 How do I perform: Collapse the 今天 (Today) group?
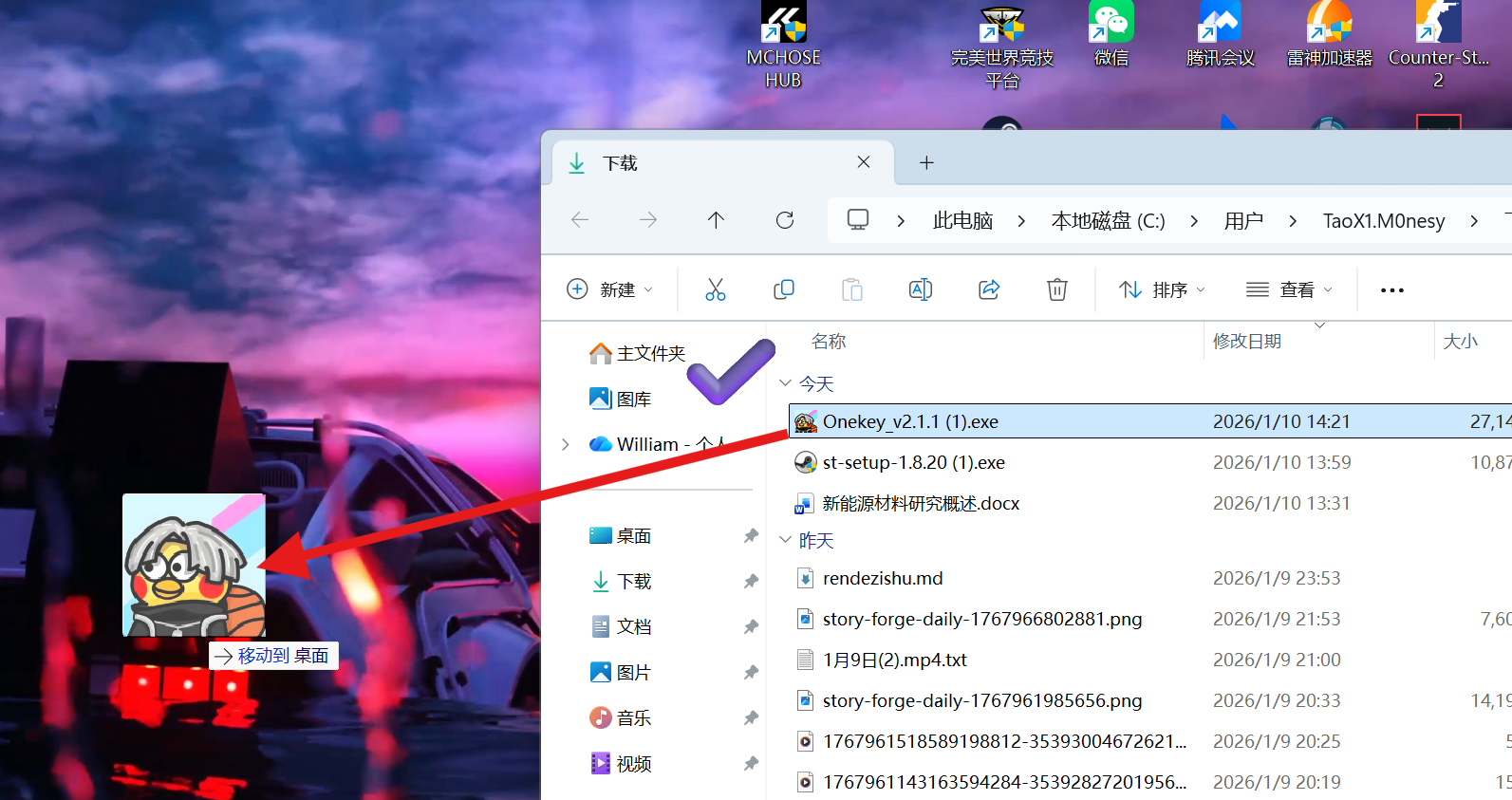click(785, 383)
